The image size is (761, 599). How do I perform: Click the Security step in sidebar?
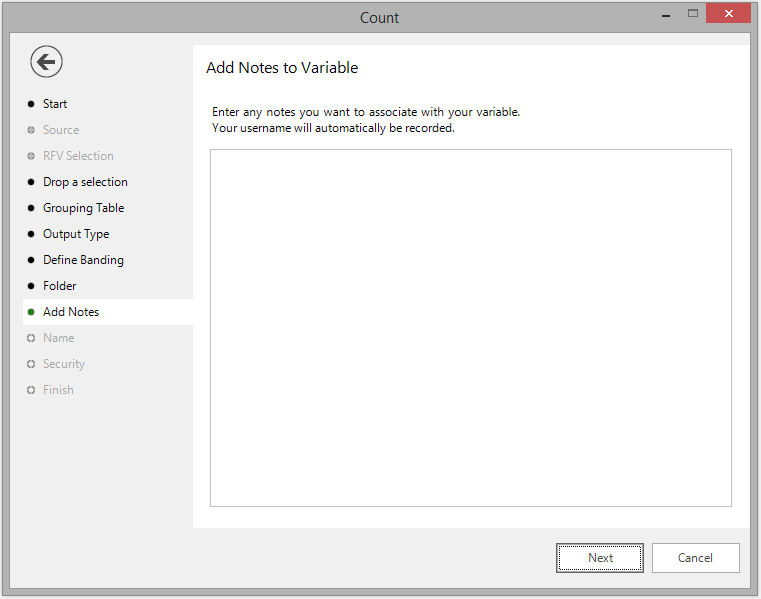coord(64,364)
